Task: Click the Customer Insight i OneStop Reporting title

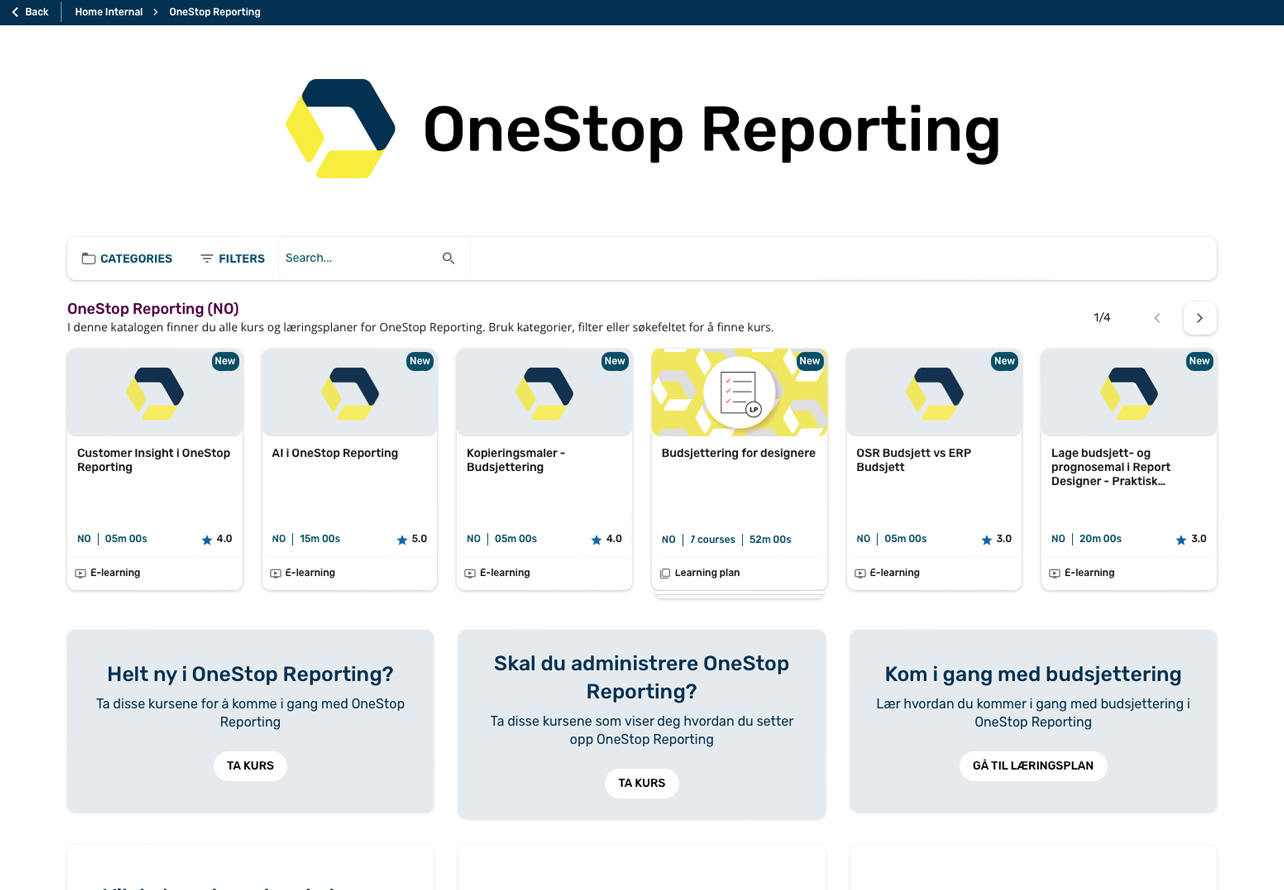Action: (x=154, y=460)
